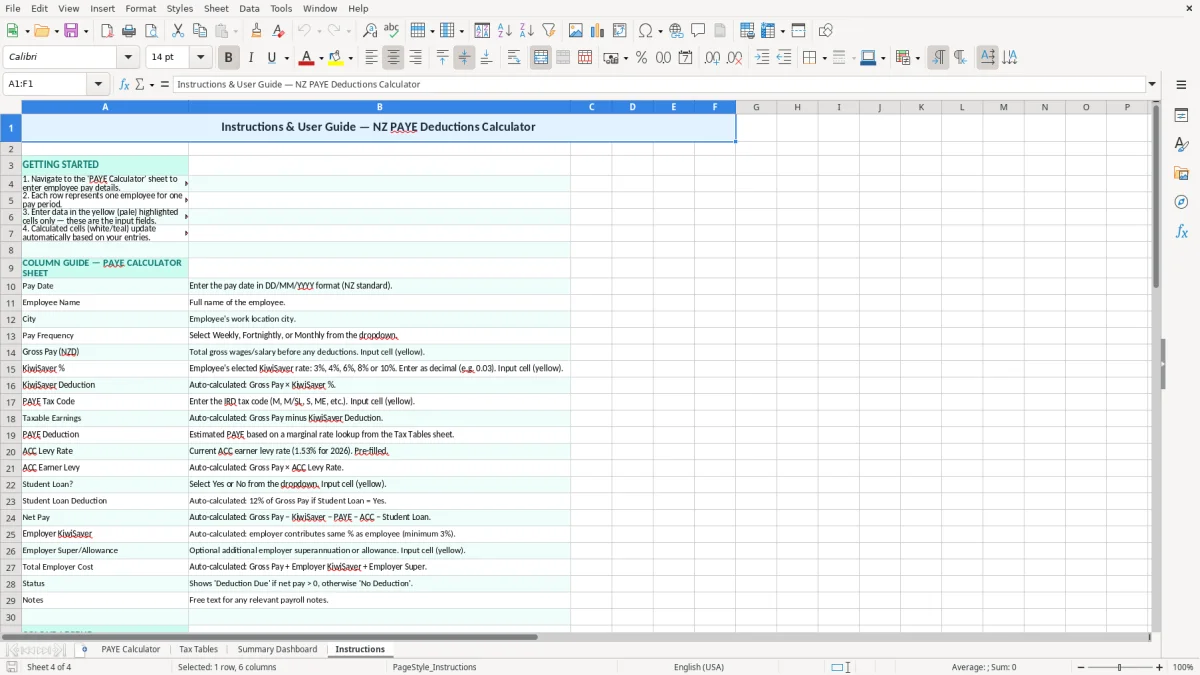Click zoom in plus button
The height and width of the screenshot is (675, 1200).
[x=1160, y=667]
